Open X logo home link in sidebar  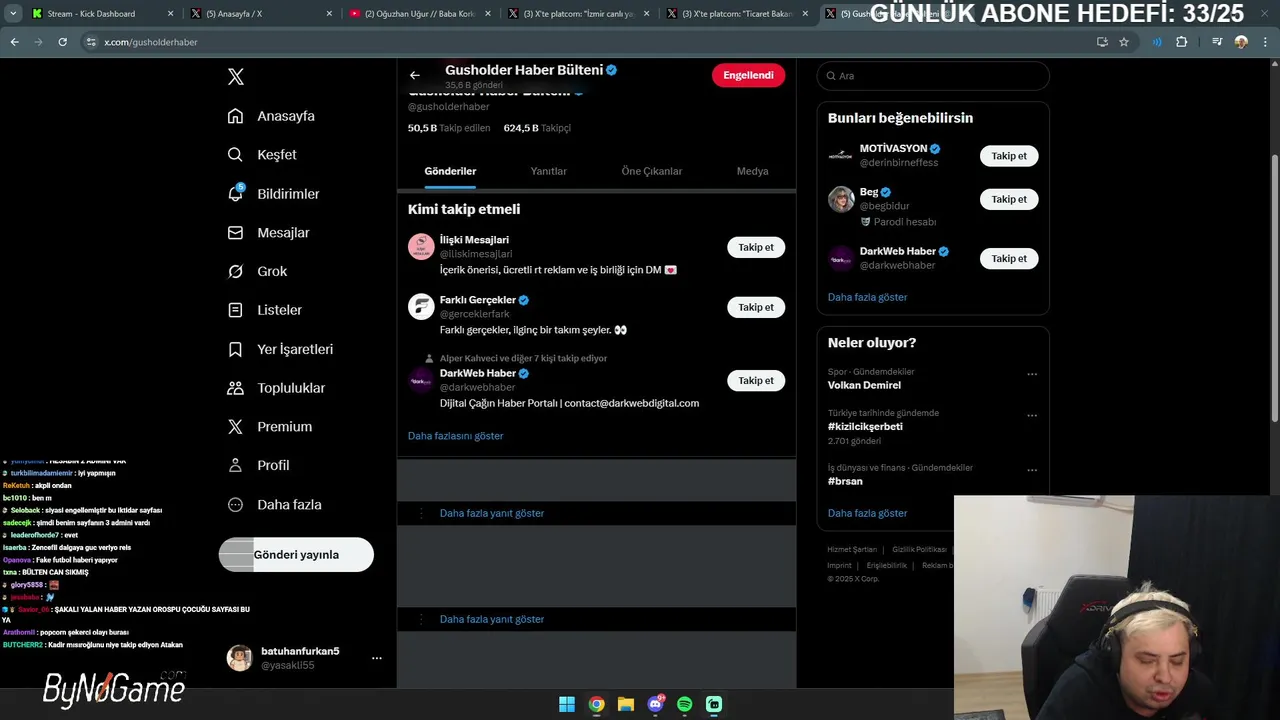click(x=236, y=77)
